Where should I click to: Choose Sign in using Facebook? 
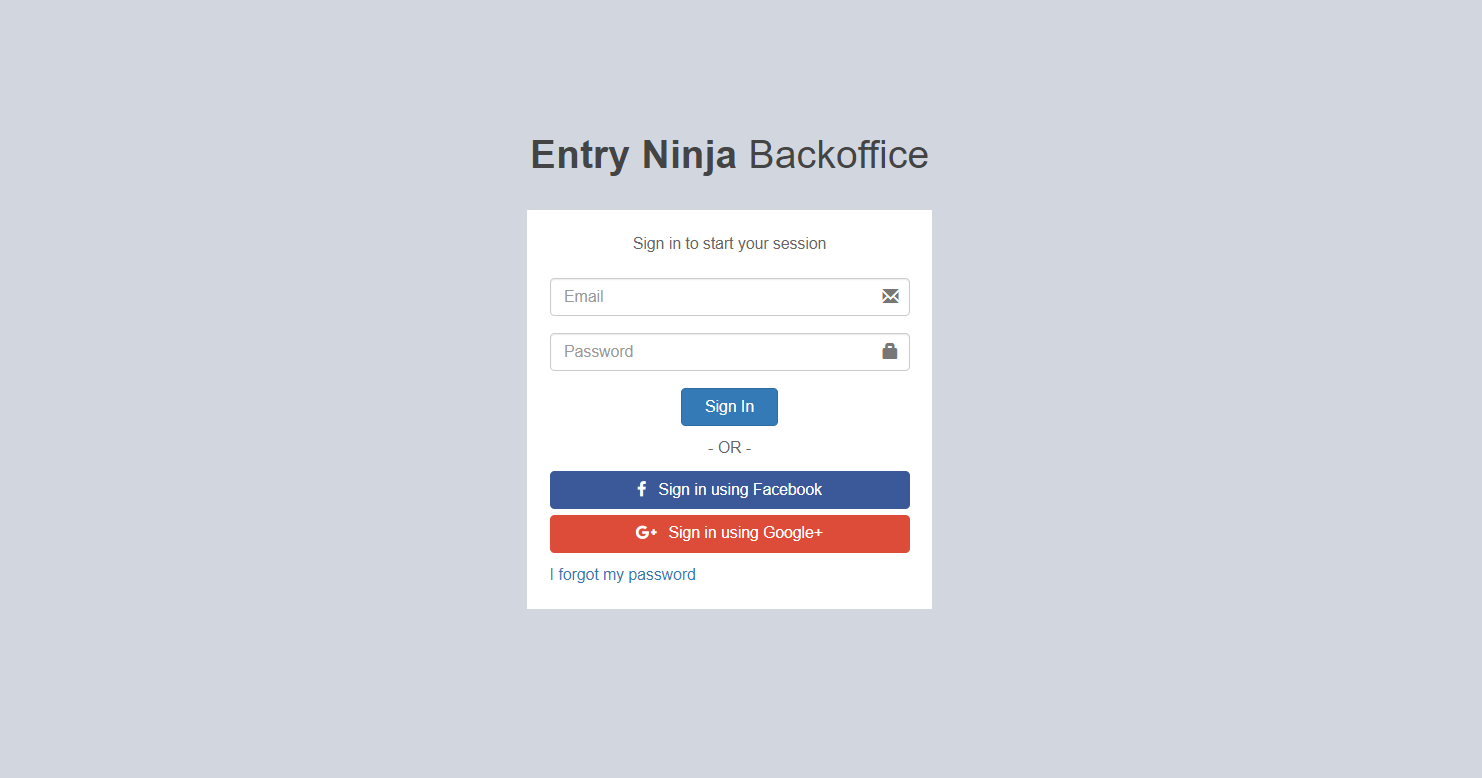[730, 490]
